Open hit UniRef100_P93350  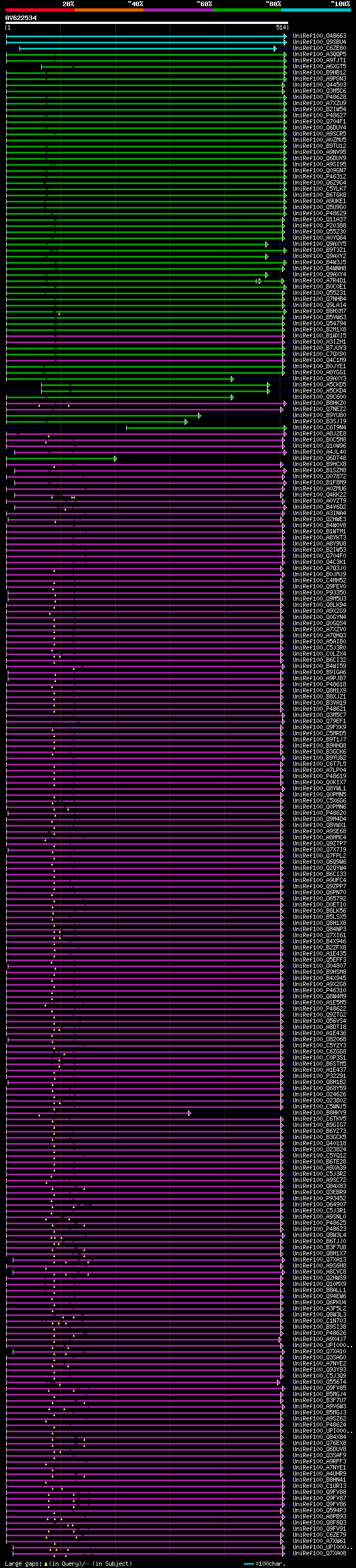pos(319,593)
